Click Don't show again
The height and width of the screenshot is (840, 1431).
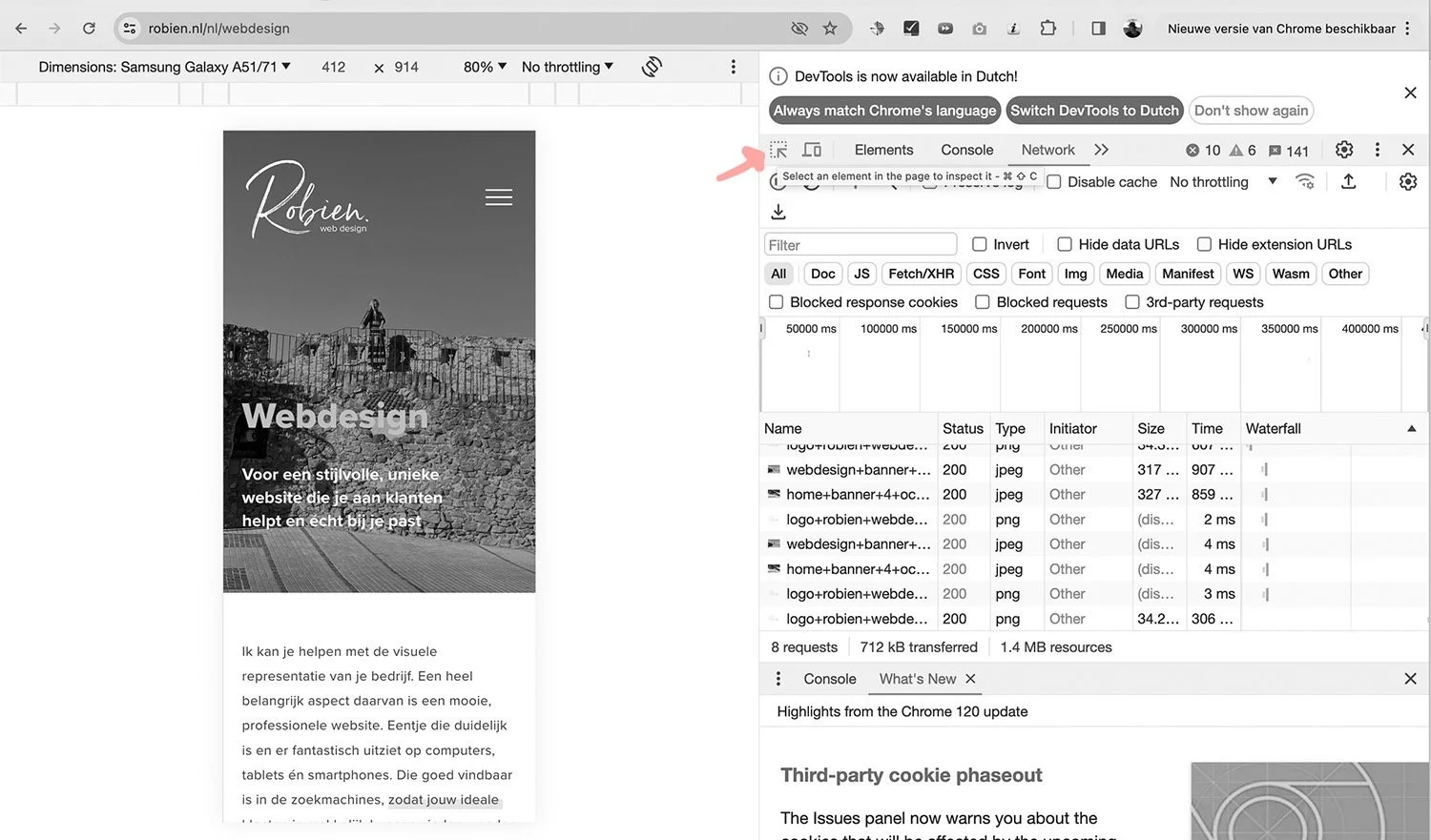[1251, 110]
